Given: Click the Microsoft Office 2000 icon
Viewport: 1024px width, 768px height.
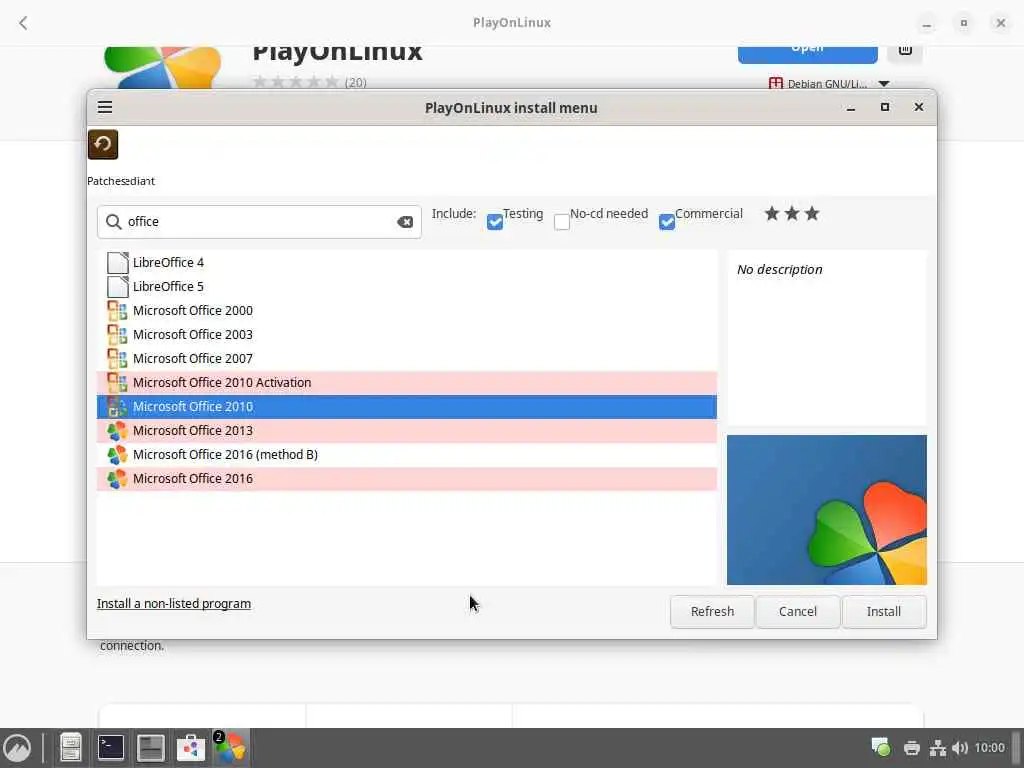Looking at the screenshot, I should click(117, 311).
